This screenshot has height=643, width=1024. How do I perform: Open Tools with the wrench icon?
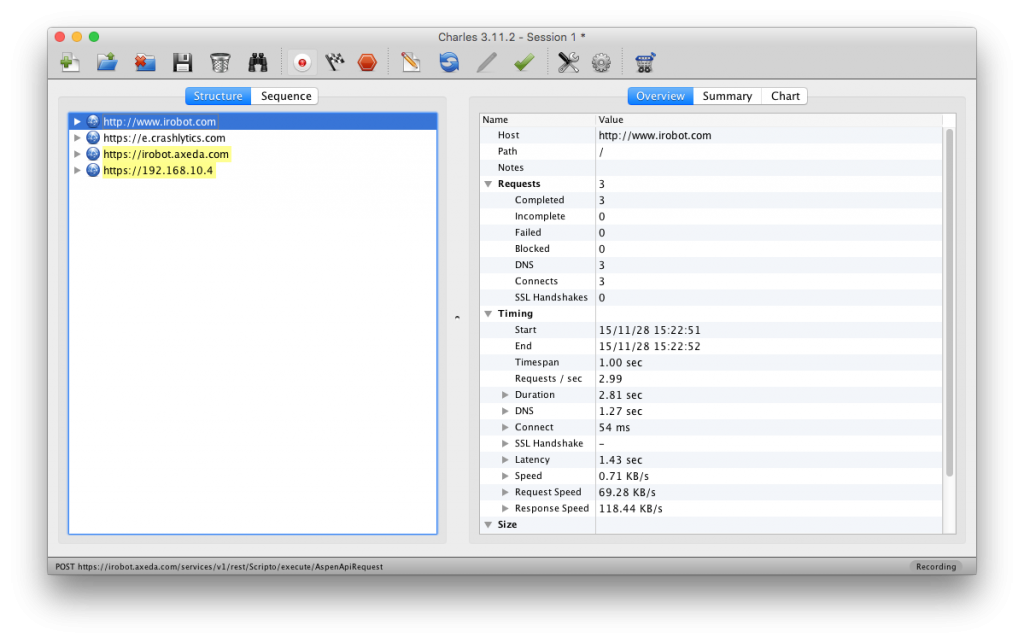pos(568,63)
